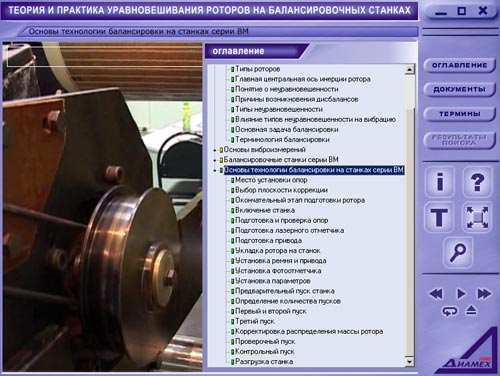500x376 pixels.
Task: Click the rewind double-arrow button
Action: tap(436, 294)
